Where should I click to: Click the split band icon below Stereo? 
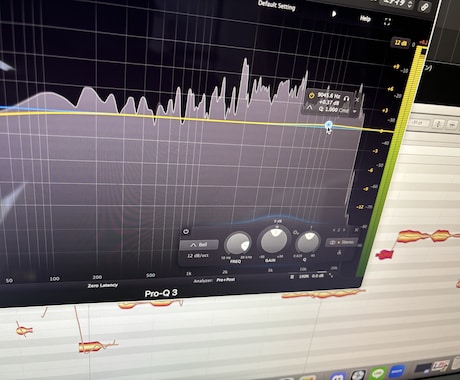(x=339, y=252)
